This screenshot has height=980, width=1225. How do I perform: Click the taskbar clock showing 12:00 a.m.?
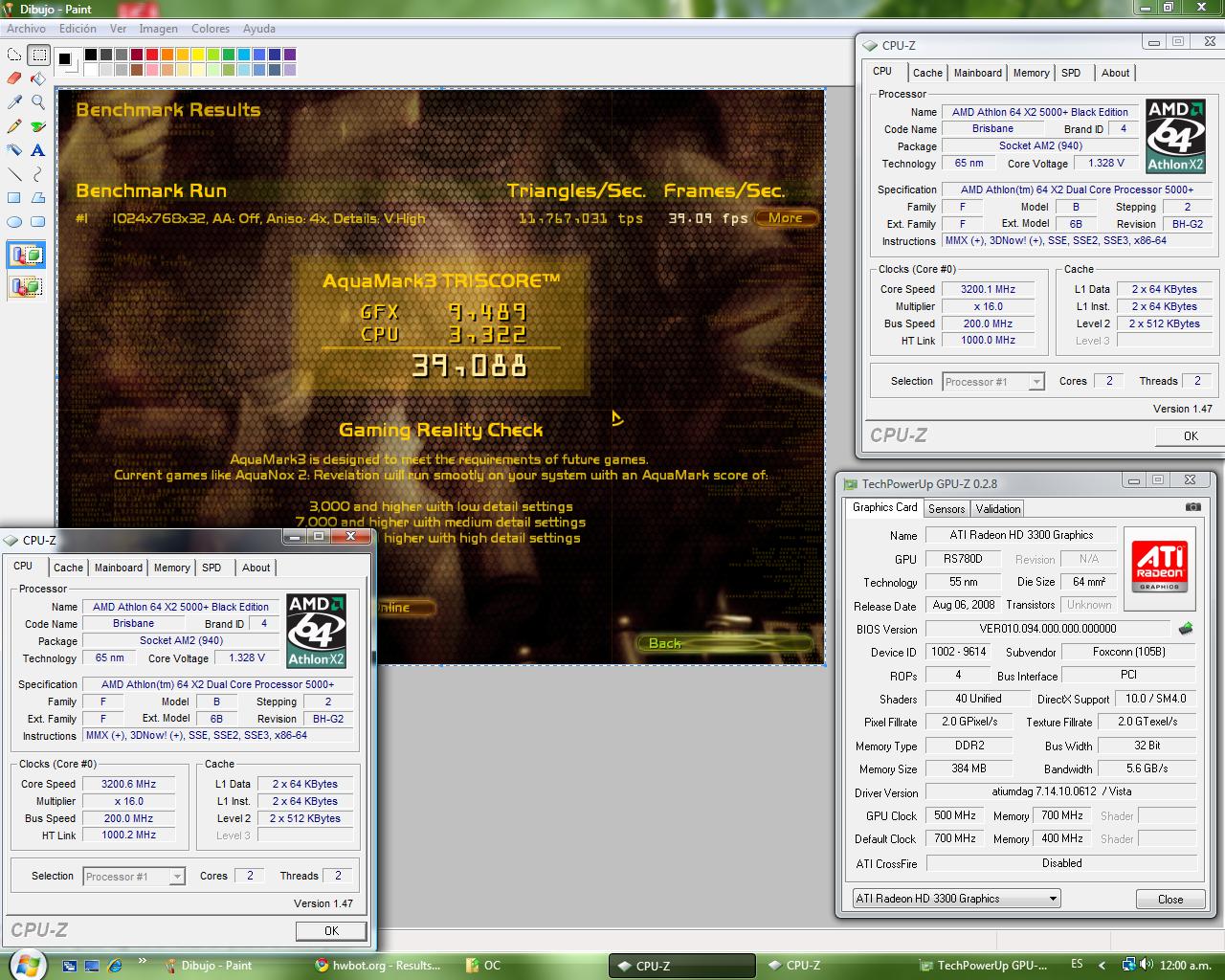1185,965
